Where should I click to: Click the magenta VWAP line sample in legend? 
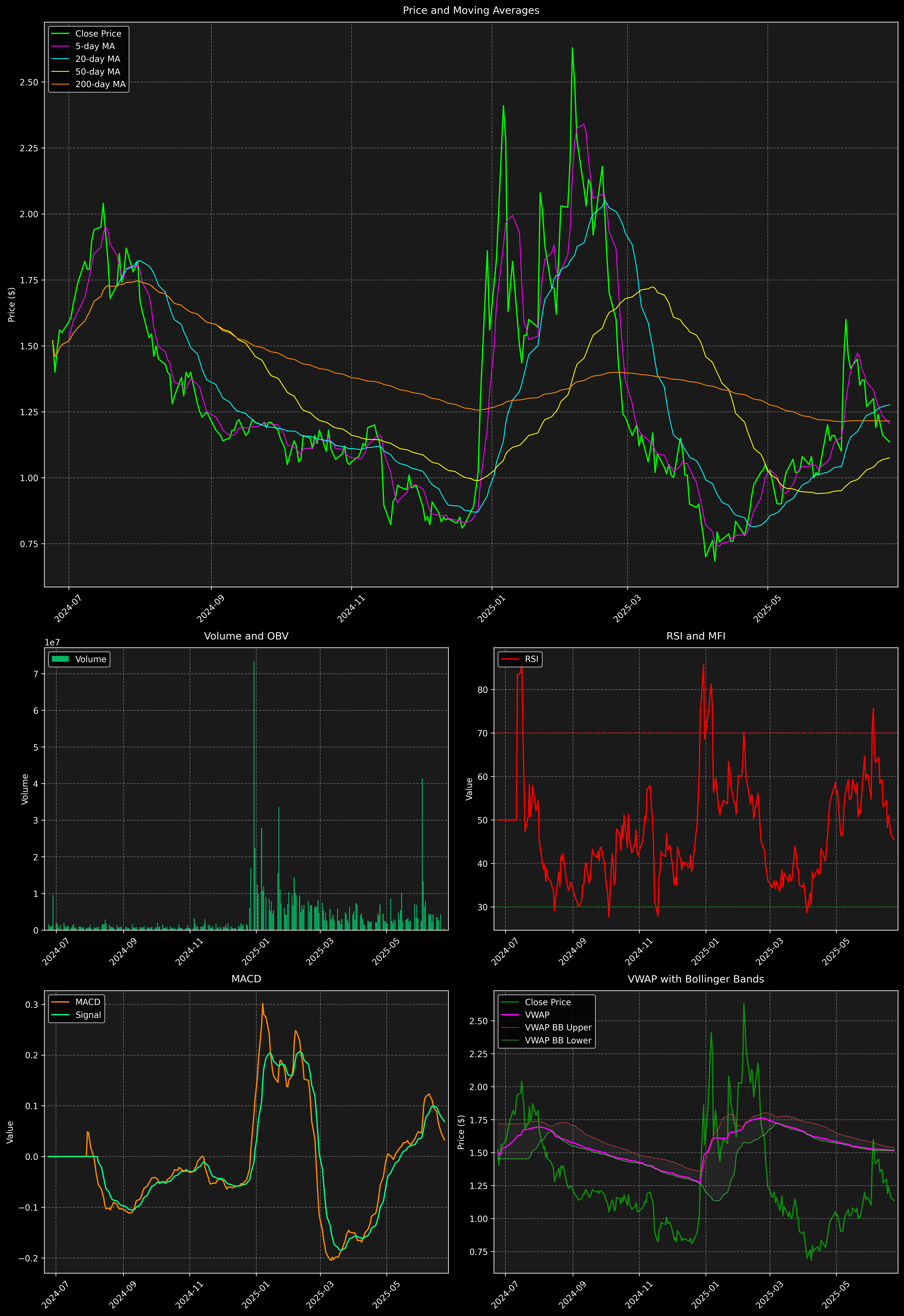pyautogui.click(x=510, y=1015)
